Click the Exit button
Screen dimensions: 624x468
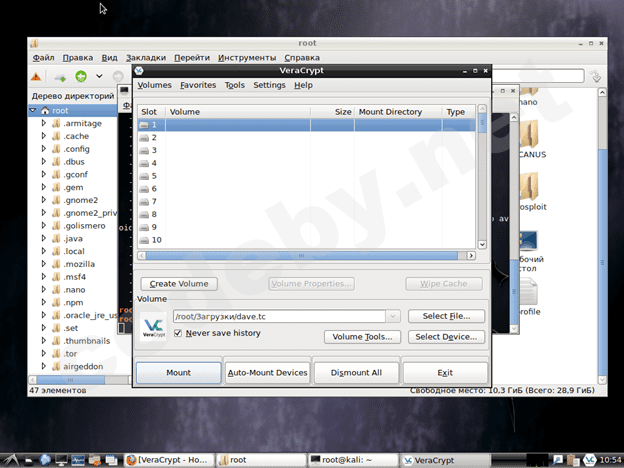(445, 373)
